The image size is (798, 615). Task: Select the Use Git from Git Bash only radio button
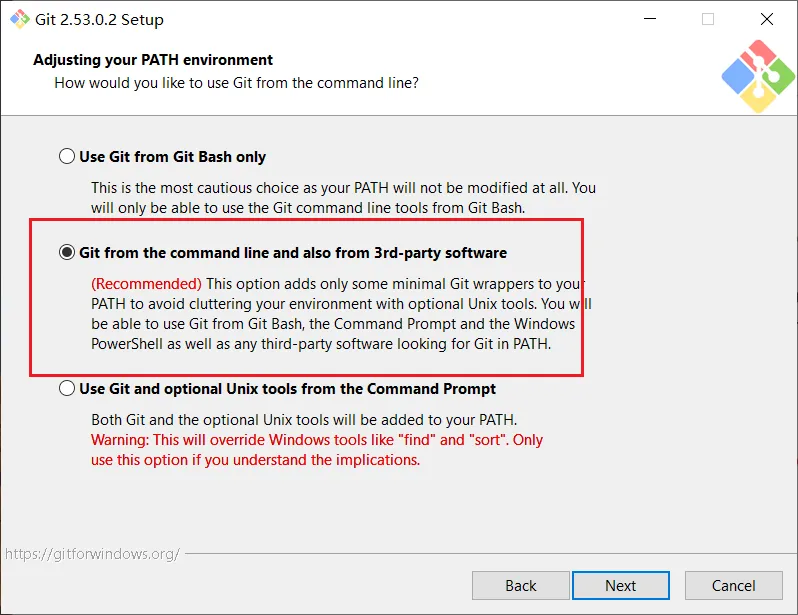tap(67, 157)
